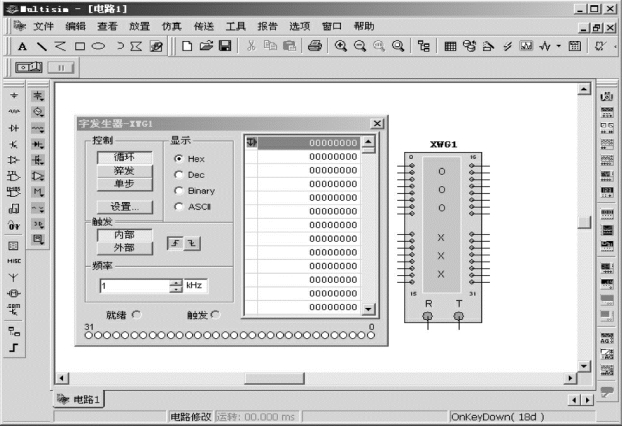Image resolution: width=622 pixels, height=426 pixels.
Task: Open the 放置 menu
Action: point(139,26)
